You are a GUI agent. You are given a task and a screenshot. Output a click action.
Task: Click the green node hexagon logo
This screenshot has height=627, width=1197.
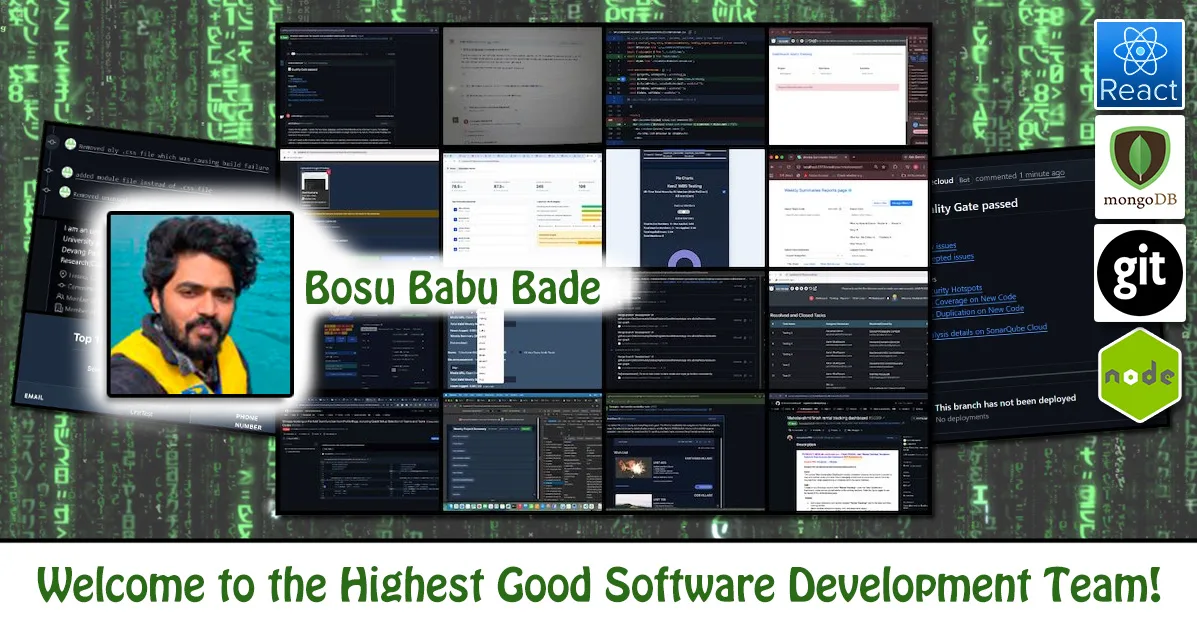point(1140,374)
